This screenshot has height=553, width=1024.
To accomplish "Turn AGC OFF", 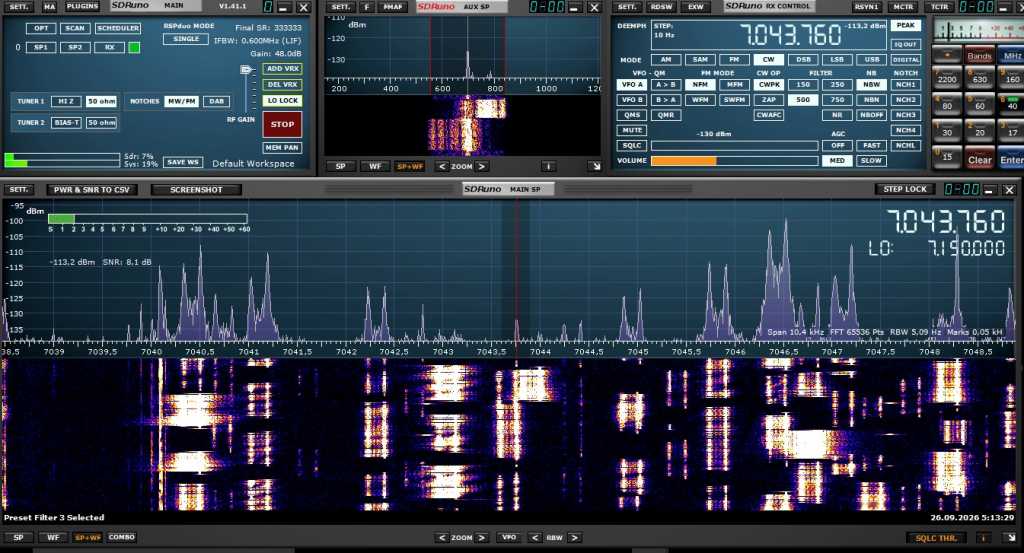I will point(837,146).
